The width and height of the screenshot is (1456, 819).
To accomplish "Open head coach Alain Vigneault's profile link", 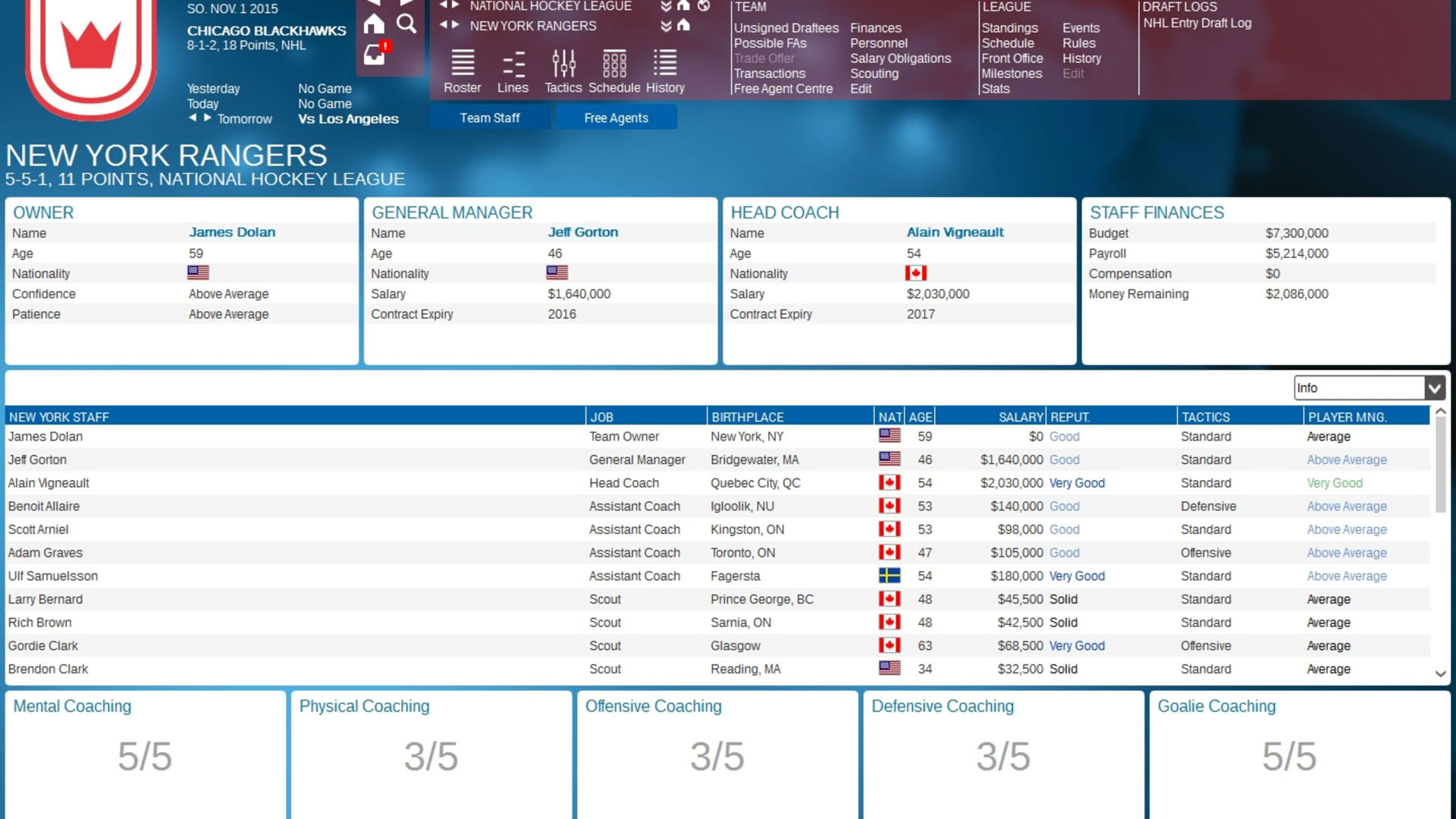I will click(955, 232).
